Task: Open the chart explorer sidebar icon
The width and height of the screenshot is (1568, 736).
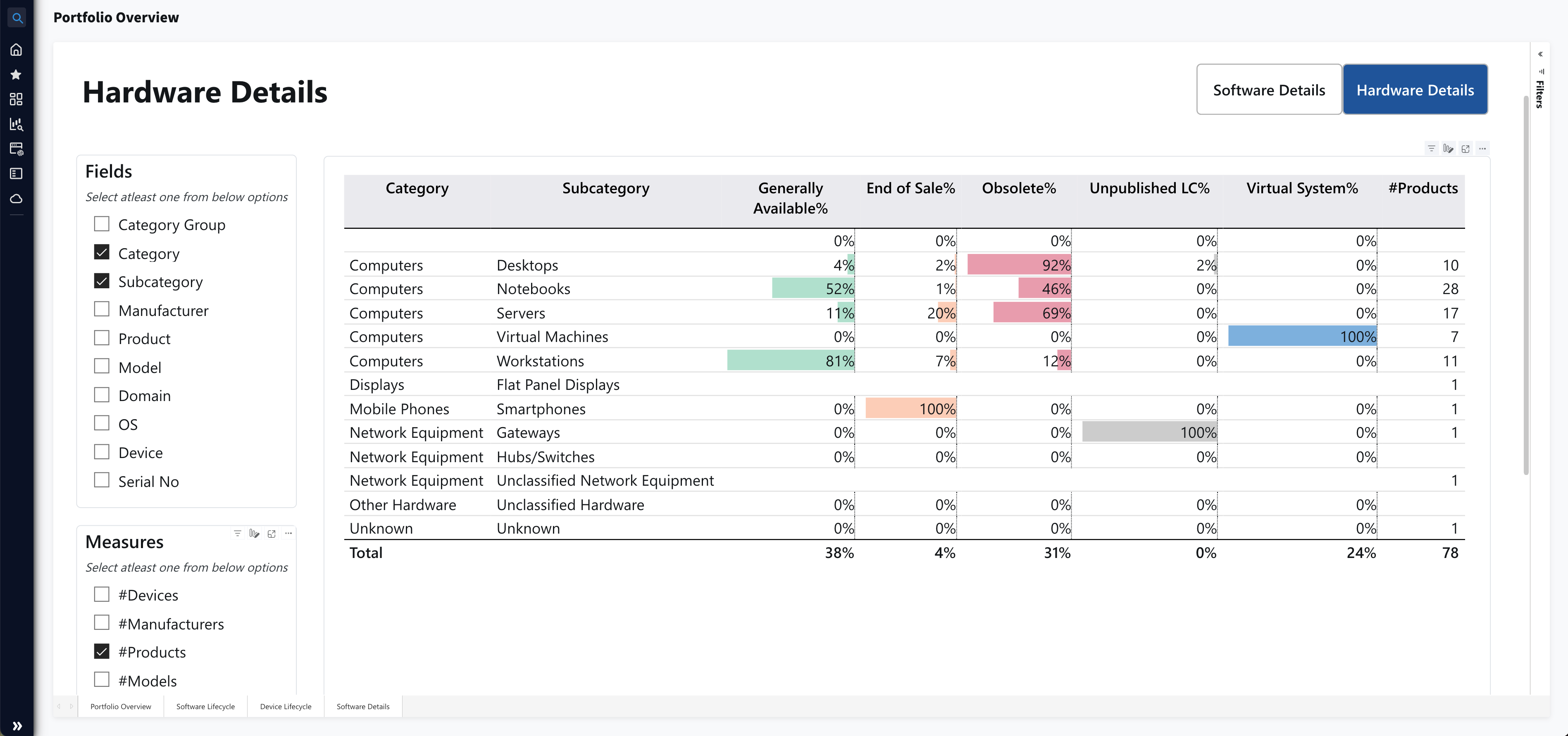Action: pos(17,124)
